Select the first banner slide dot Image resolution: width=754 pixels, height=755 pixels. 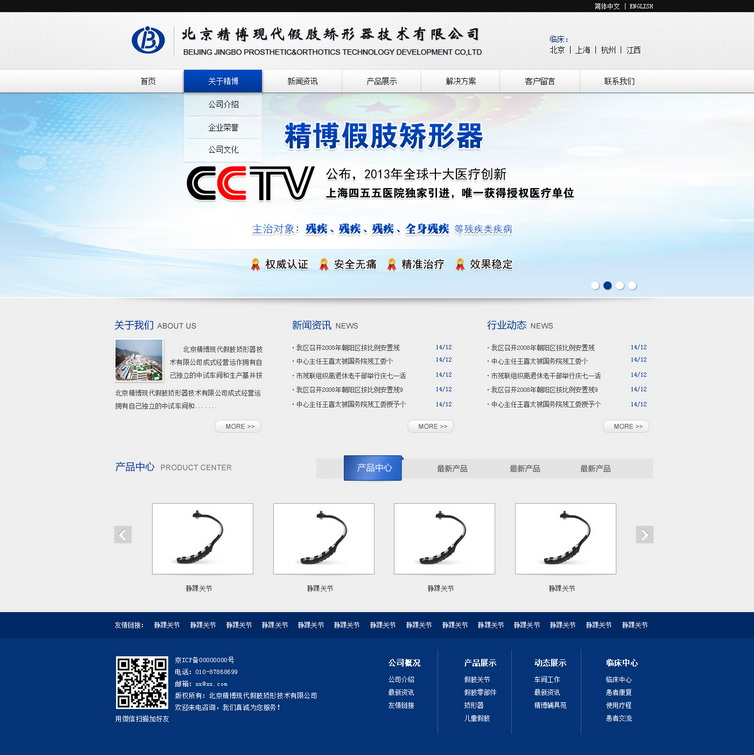click(x=595, y=286)
